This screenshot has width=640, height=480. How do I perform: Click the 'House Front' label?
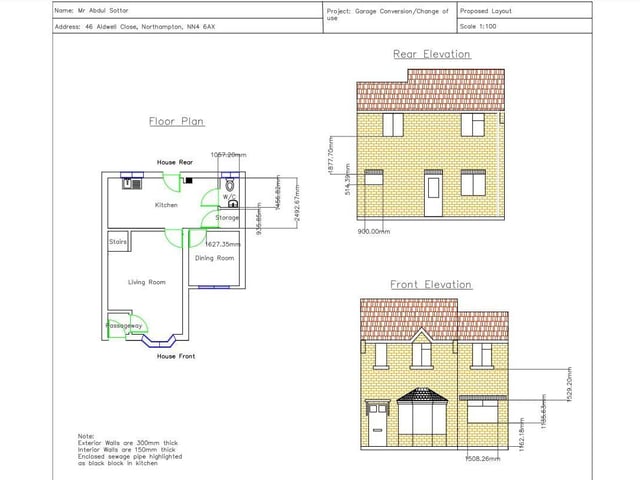(x=176, y=356)
